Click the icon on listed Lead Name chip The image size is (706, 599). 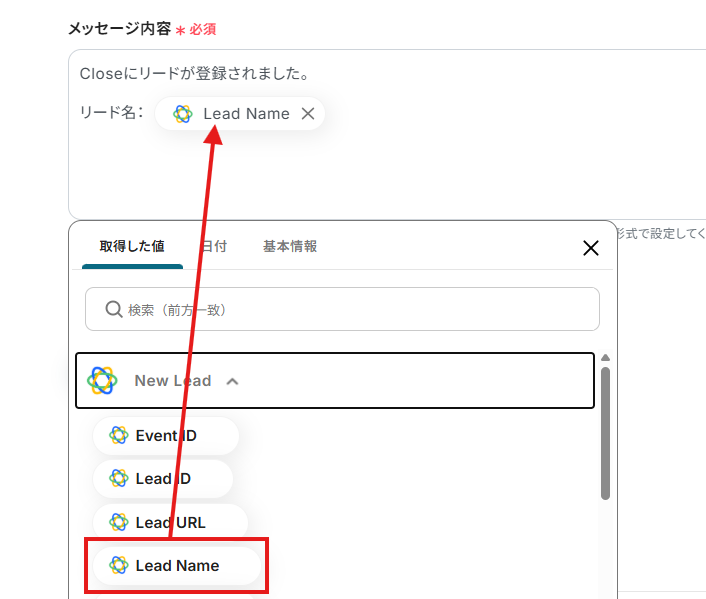[119, 565]
